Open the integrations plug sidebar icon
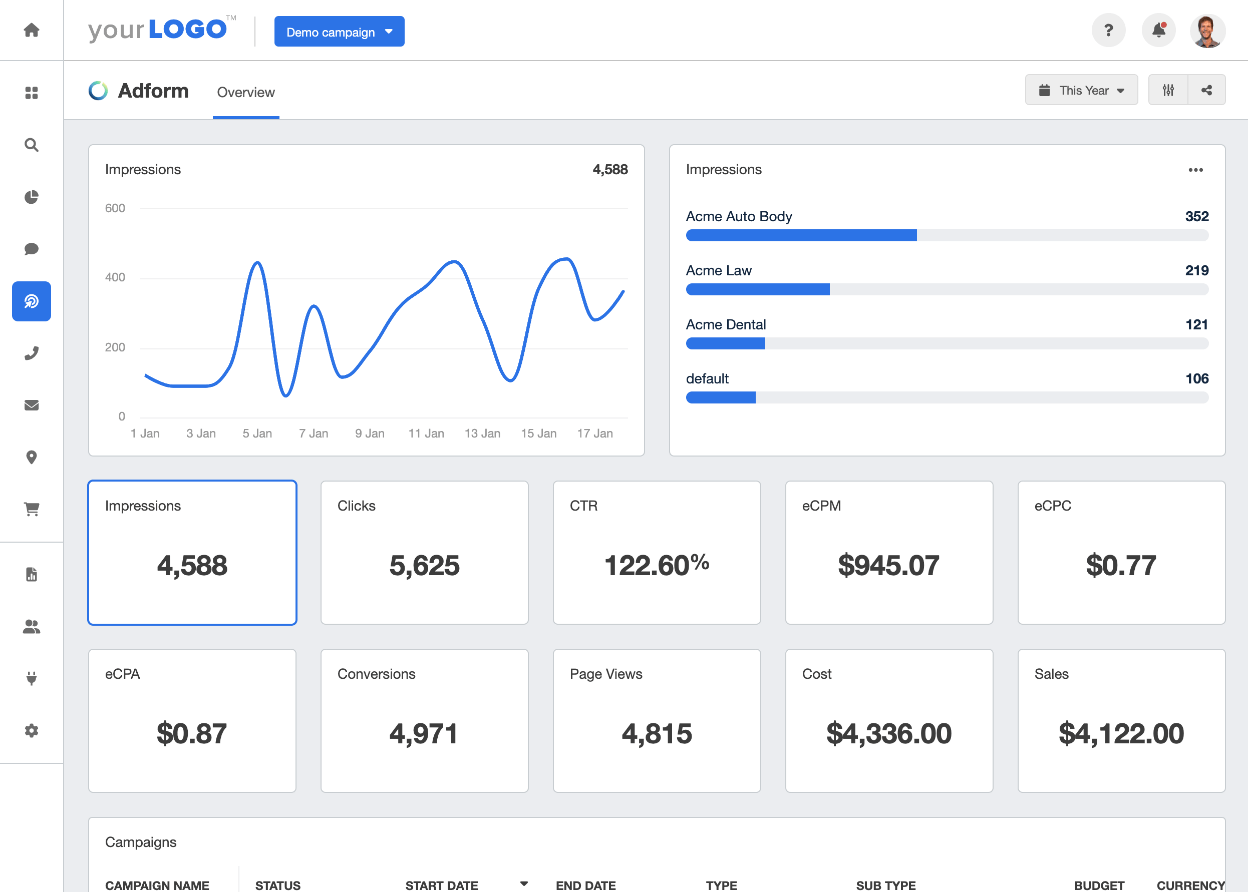 pyautogui.click(x=31, y=679)
